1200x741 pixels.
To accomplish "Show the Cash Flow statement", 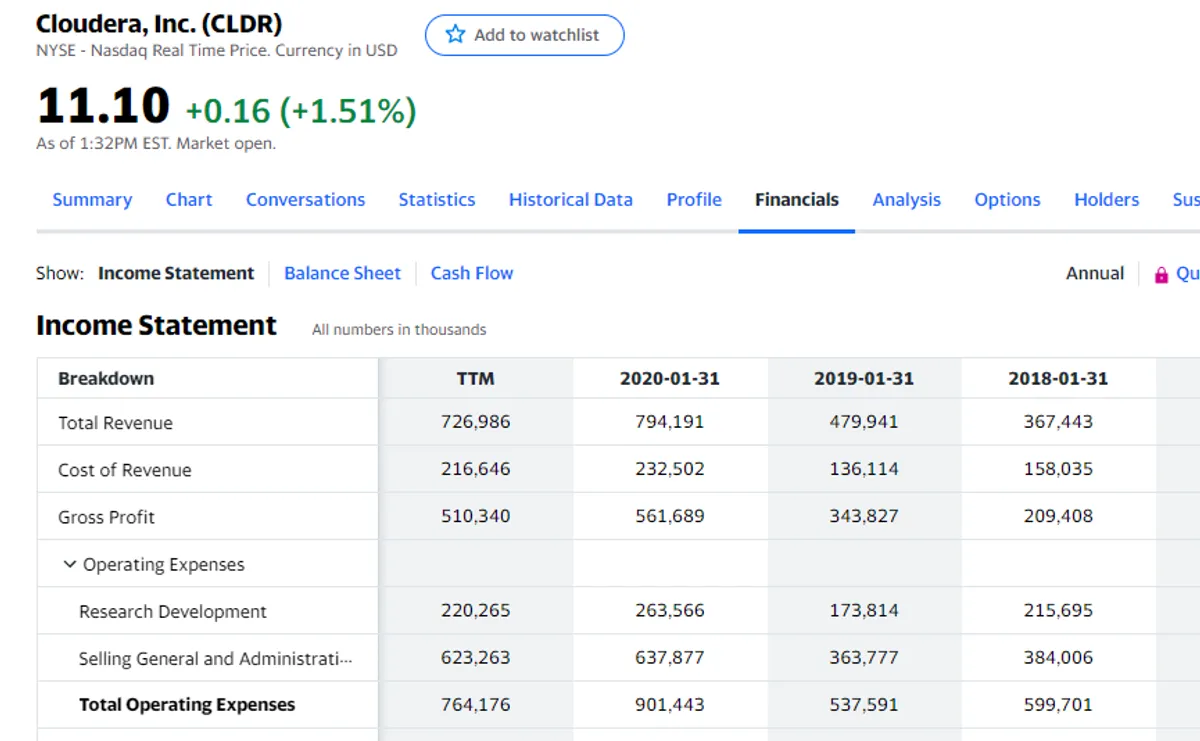I will [x=471, y=274].
